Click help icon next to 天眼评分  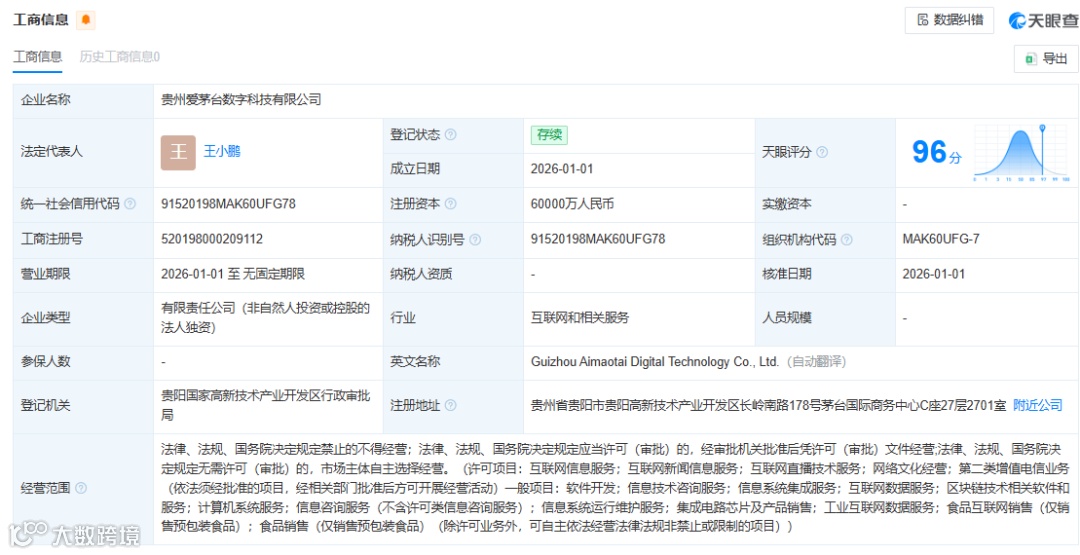[x=822, y=152]
